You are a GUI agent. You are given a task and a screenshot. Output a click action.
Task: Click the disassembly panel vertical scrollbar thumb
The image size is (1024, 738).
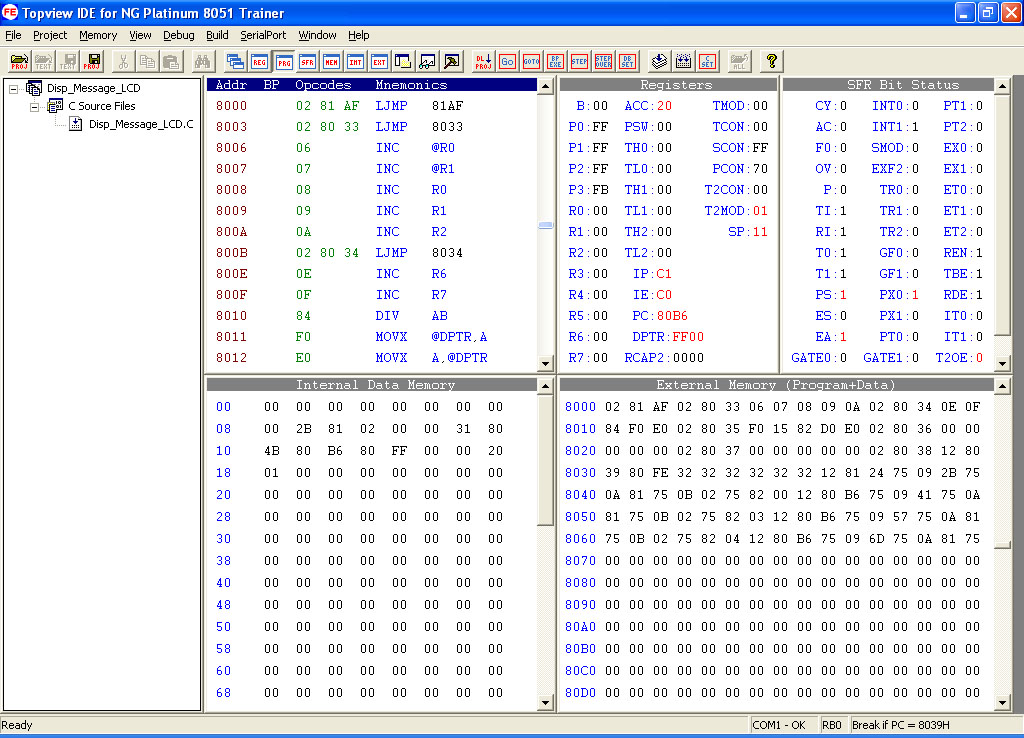coord(545,225)
